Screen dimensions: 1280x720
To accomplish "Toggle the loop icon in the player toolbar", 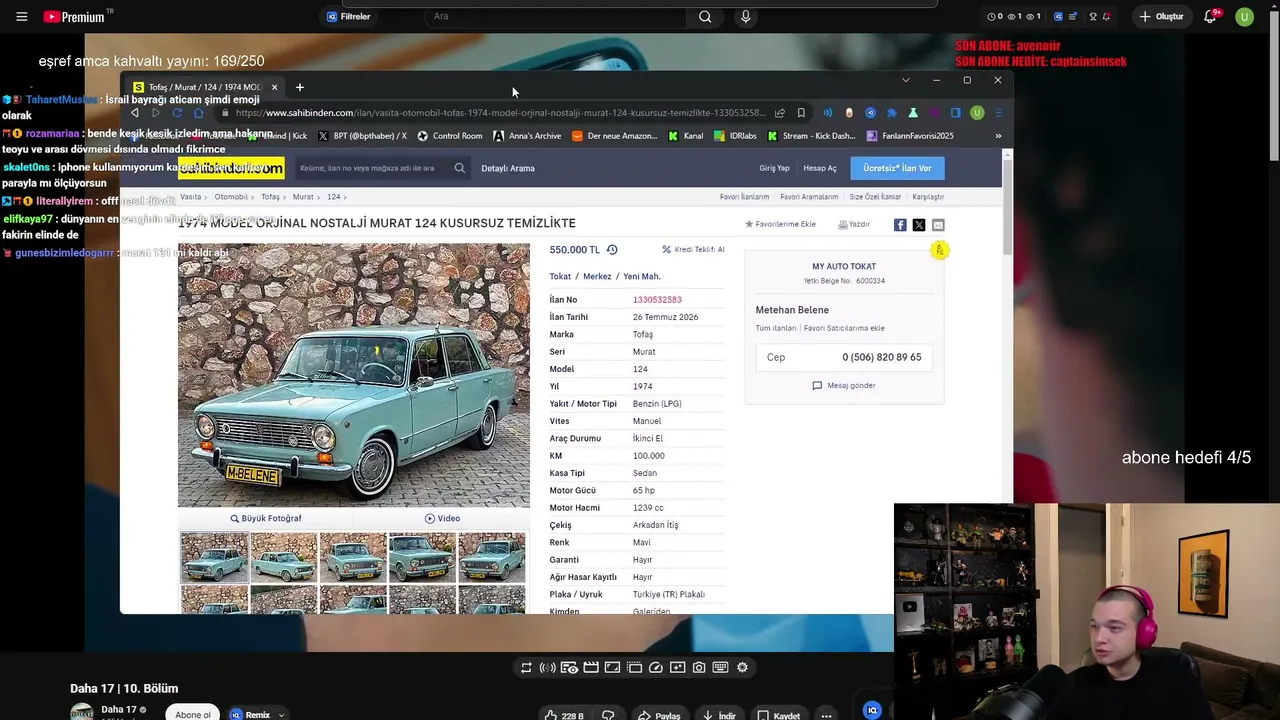I will tap(526, 668).
